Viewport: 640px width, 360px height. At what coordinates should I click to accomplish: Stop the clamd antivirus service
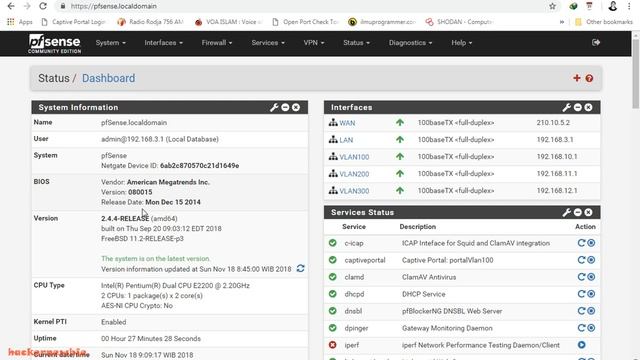[591, 277]
